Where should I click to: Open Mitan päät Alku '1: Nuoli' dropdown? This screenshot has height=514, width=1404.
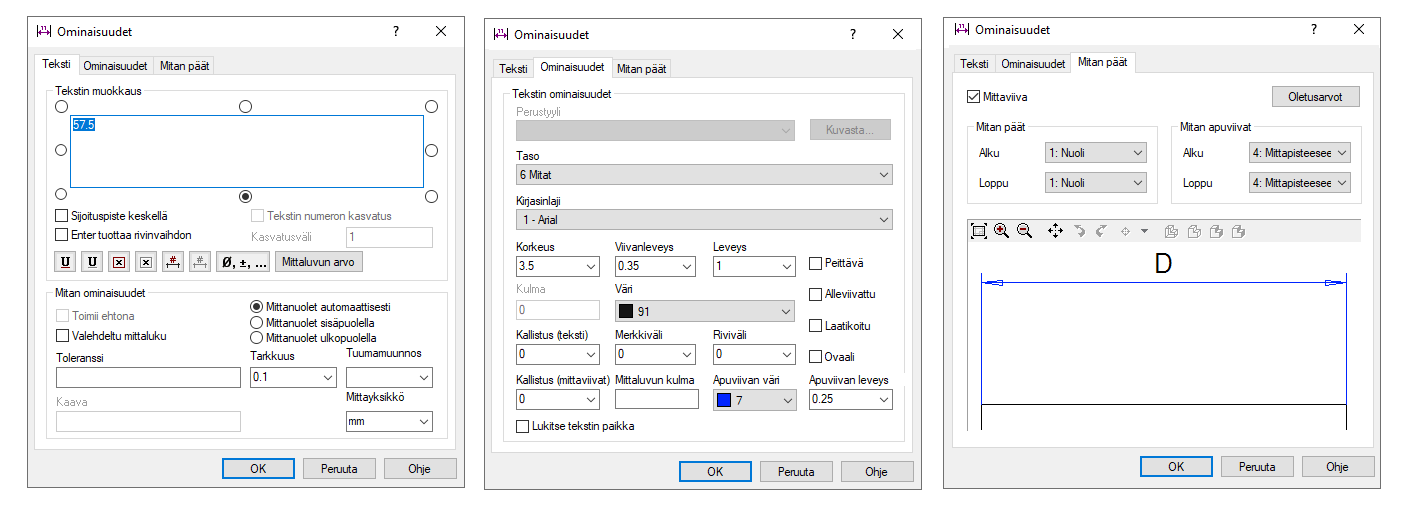point(1095,153)
